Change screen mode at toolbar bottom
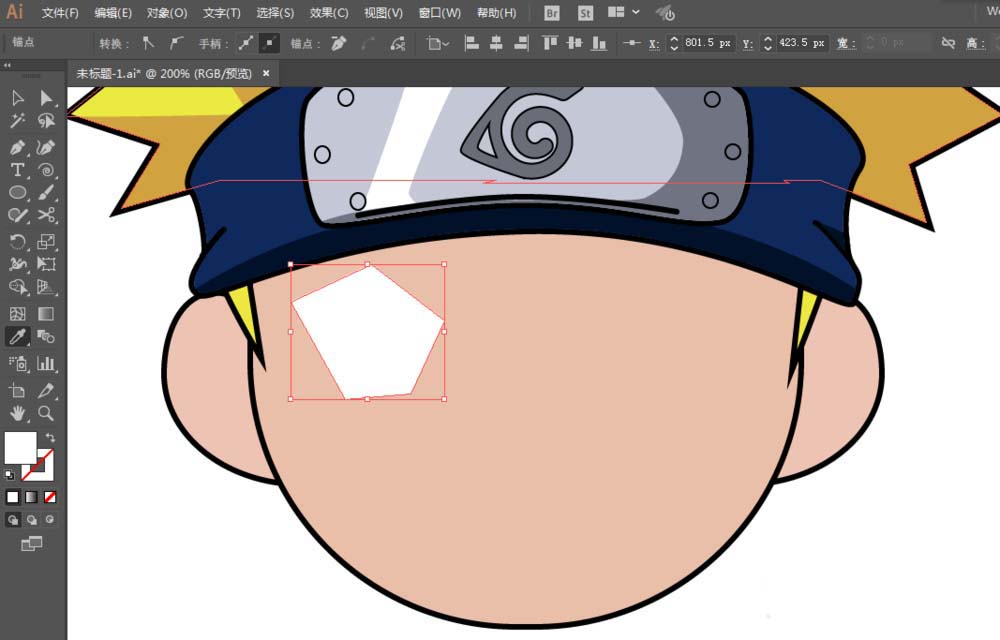This screenshot has height=640, width=1000. [x=31, y=544]
